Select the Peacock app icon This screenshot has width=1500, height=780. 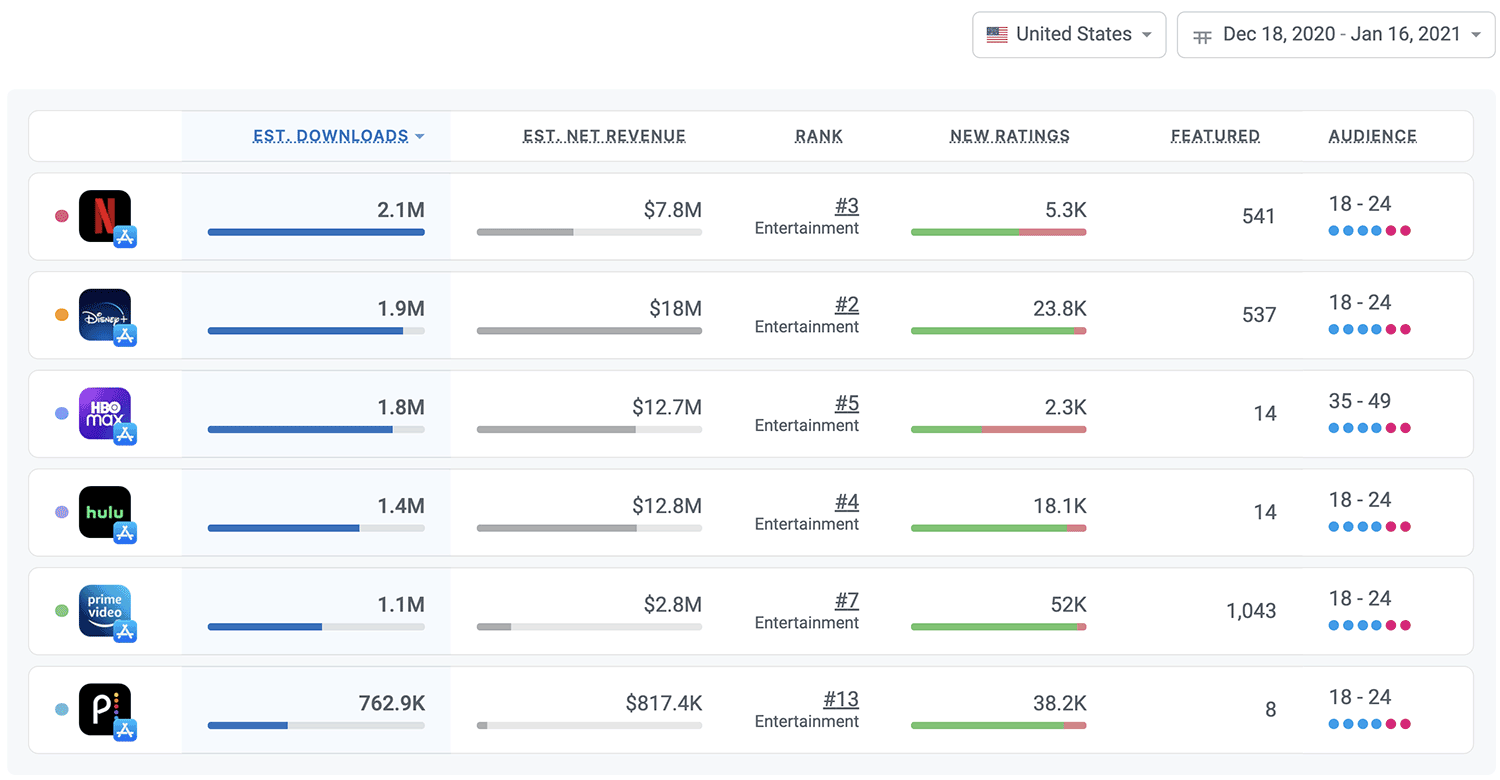coord(105,709)
